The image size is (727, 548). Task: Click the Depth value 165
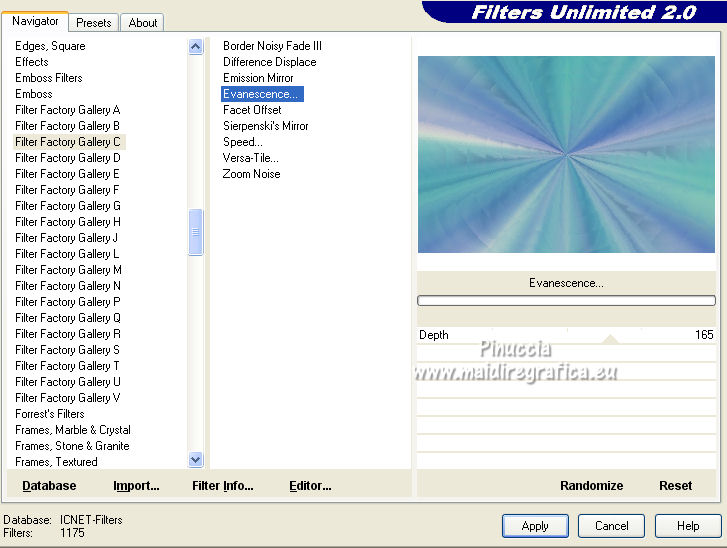tap(704, 335)
